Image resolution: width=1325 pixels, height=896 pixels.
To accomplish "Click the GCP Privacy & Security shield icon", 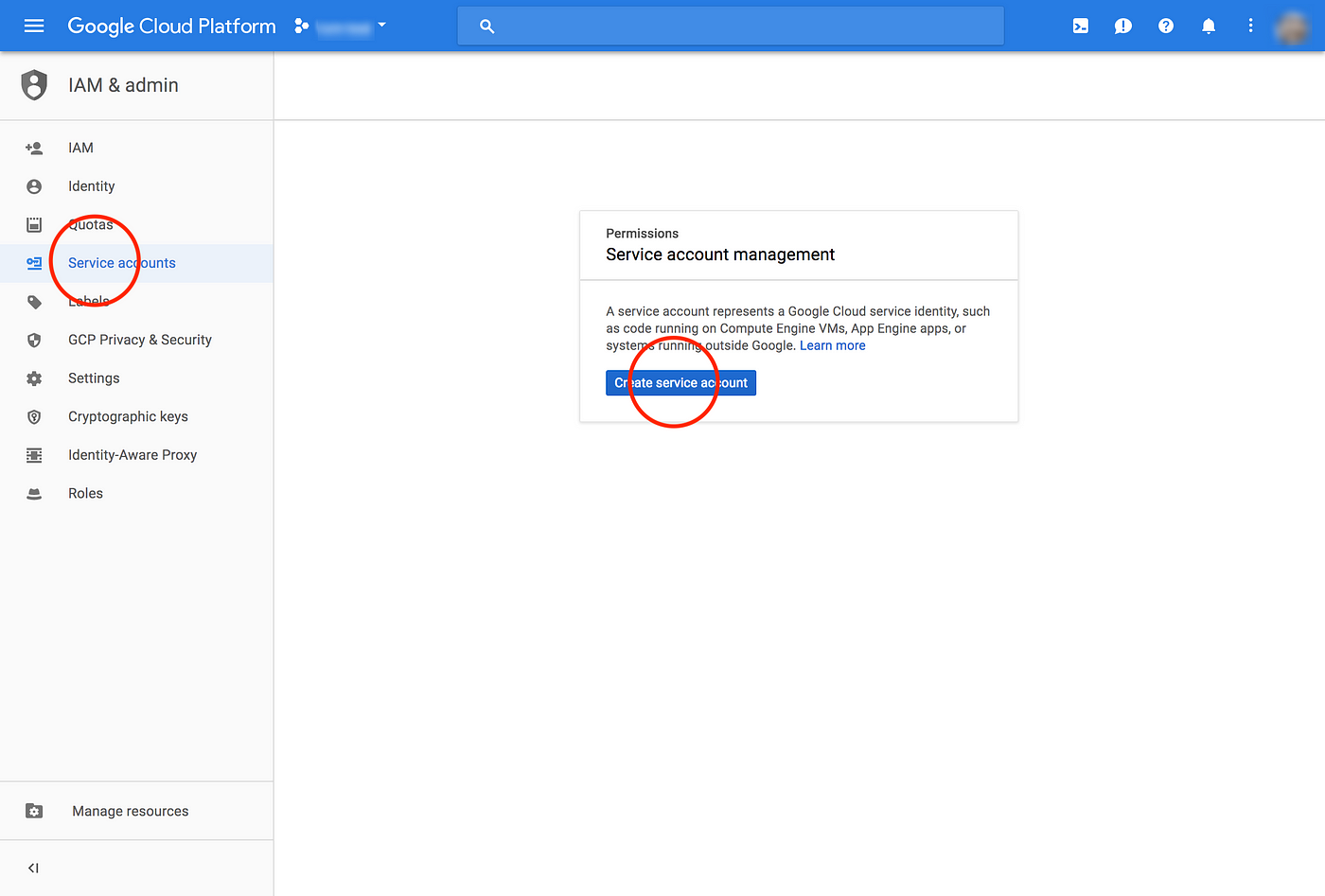I will point(34,340).
